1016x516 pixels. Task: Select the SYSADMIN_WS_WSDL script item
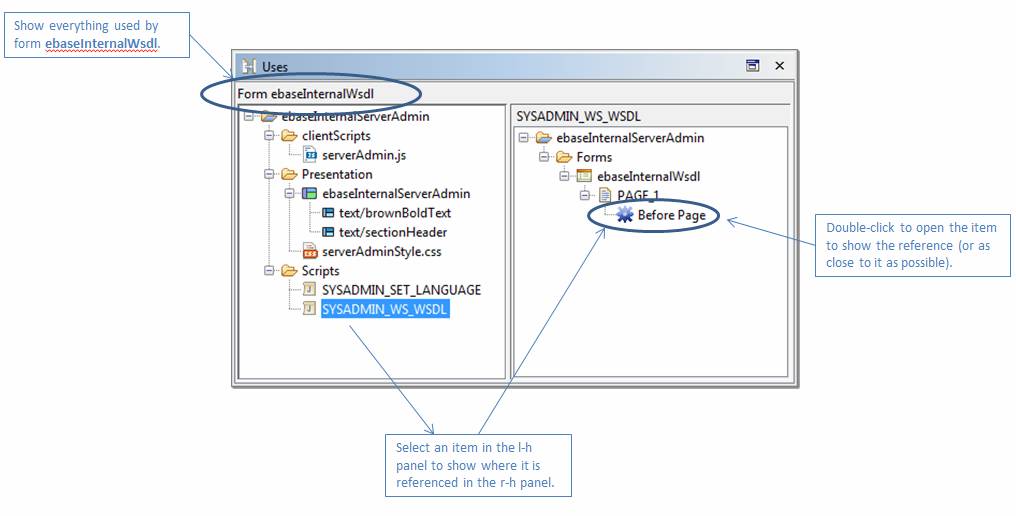pos(385,310)
